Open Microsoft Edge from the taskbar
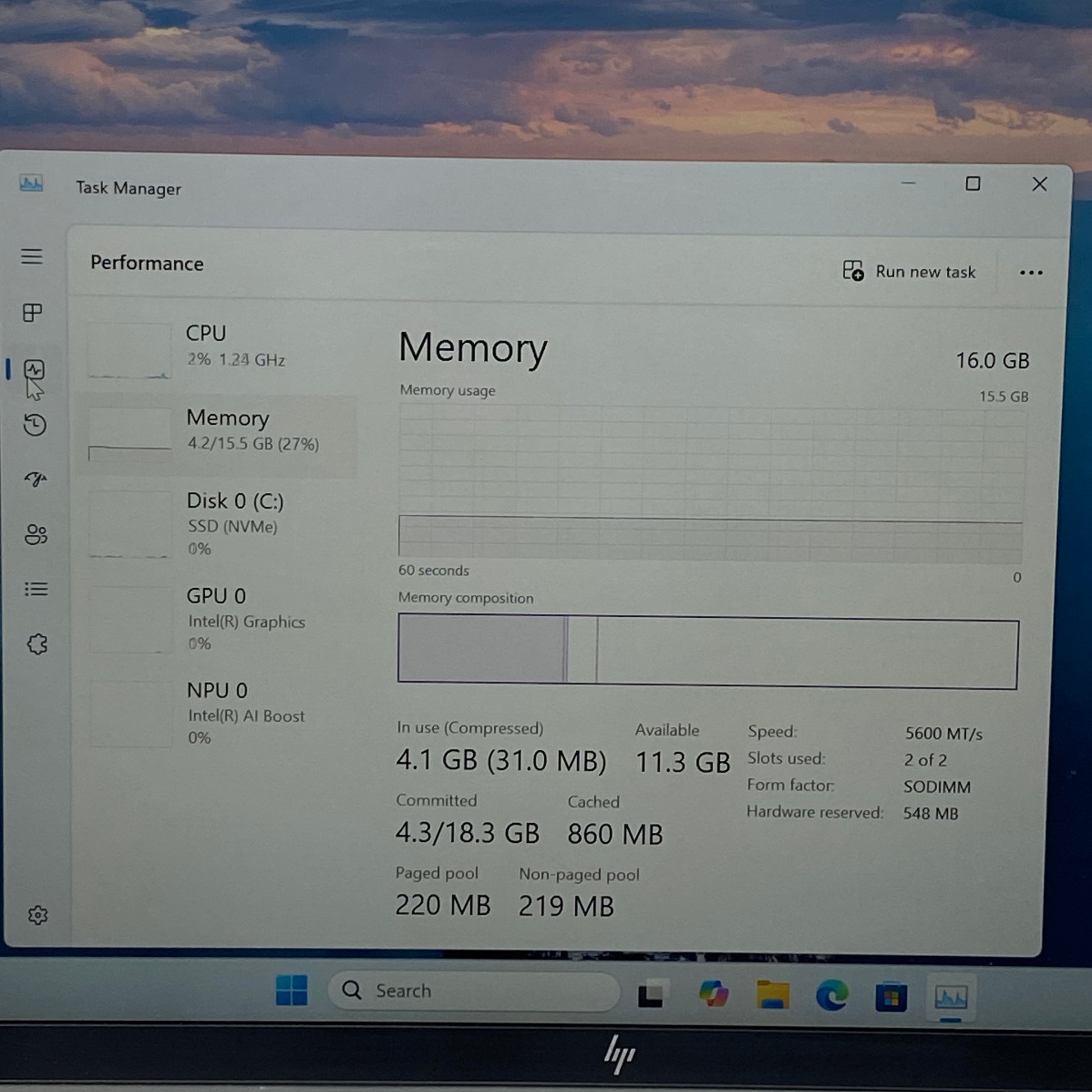This screenshot has height=1092, width=1092. click(832, 995)
